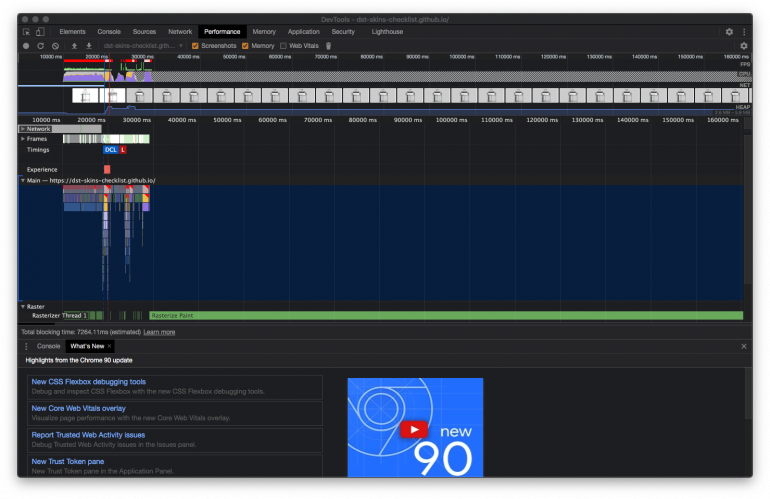Screen dimensions: 770x499
Task: Enable the Web Vitals checkbox
Action: coord(283,45)
